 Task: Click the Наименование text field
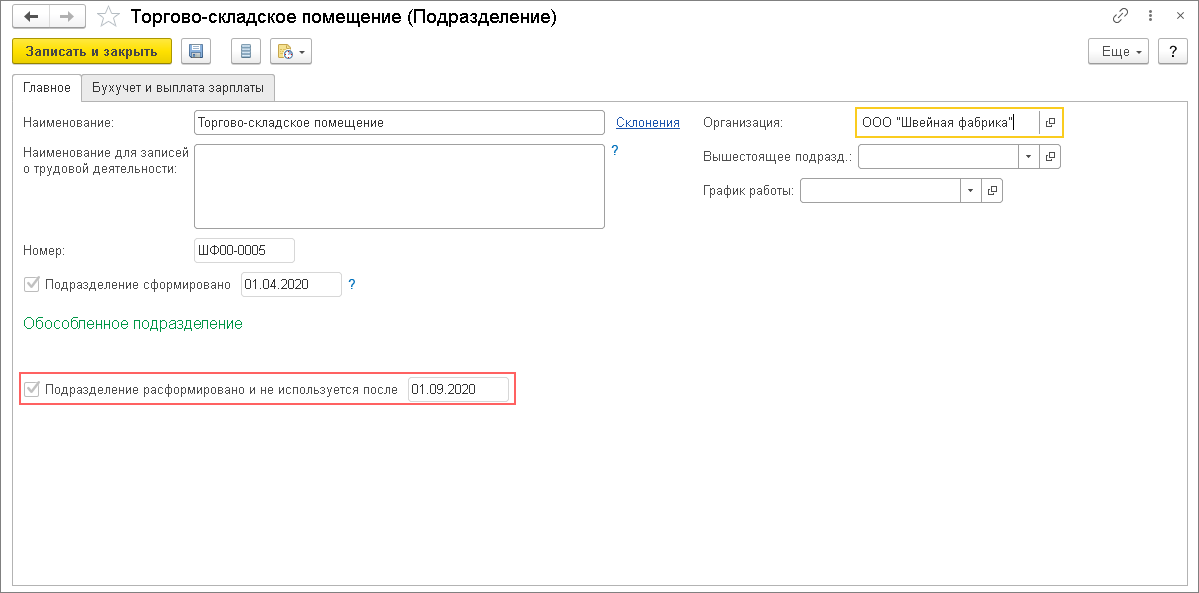(399, 122)
